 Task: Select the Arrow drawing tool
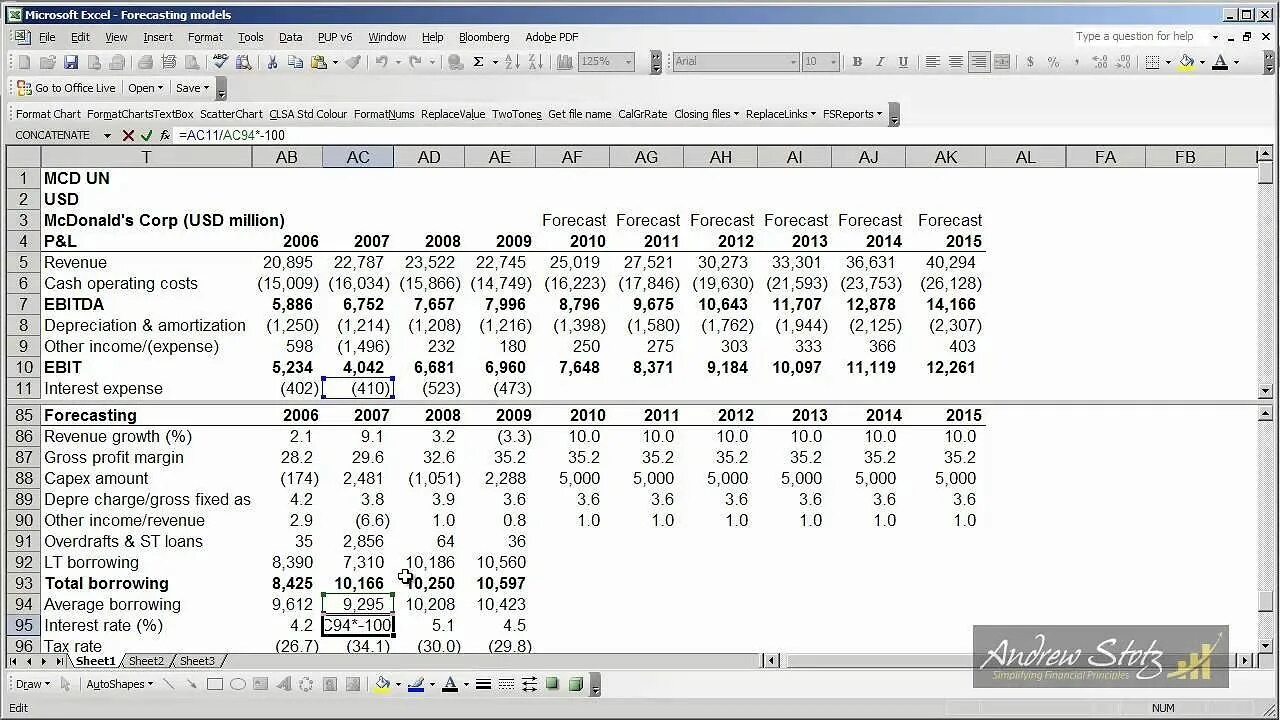pos(191,684)
